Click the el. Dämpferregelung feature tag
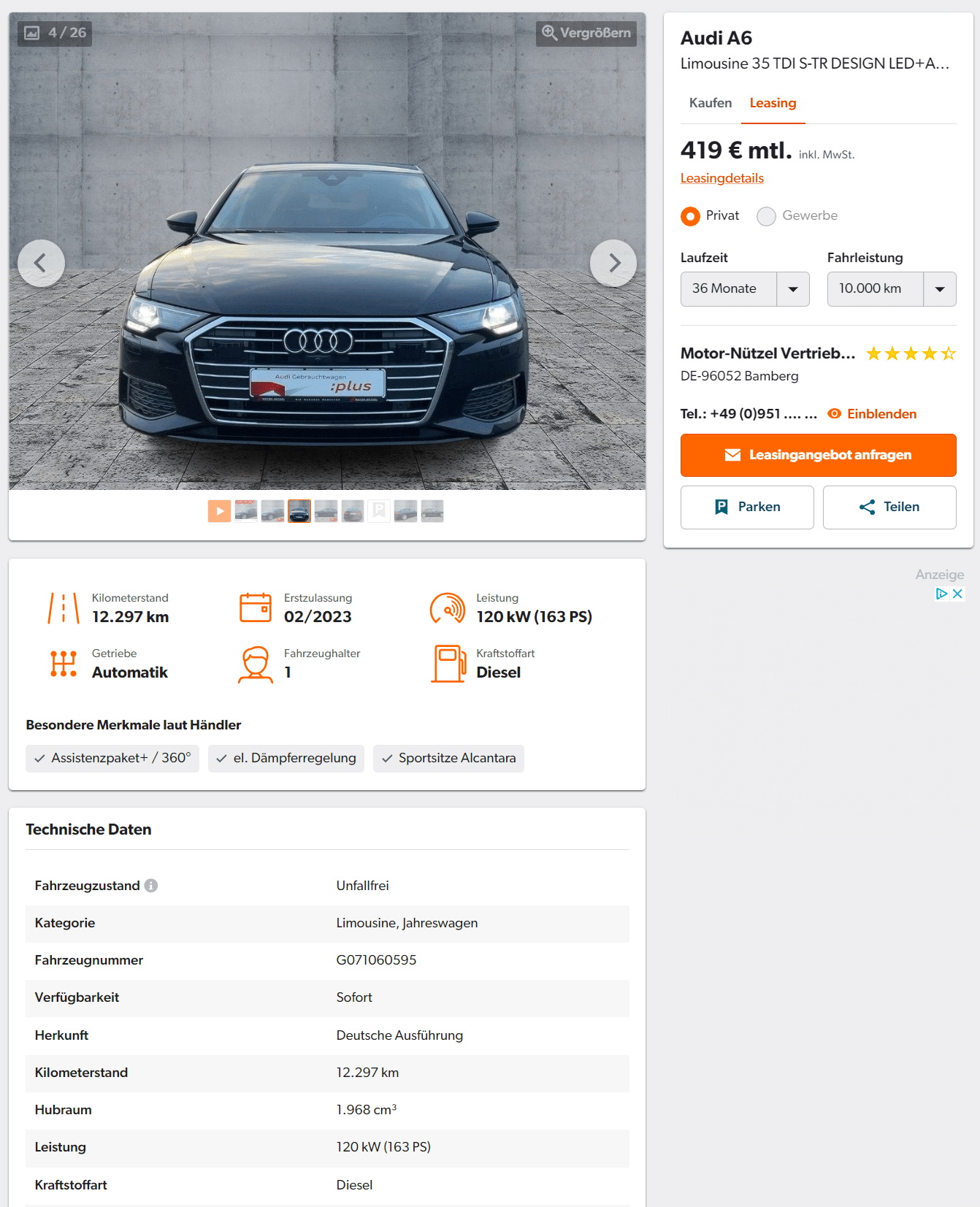 point(286,759)
